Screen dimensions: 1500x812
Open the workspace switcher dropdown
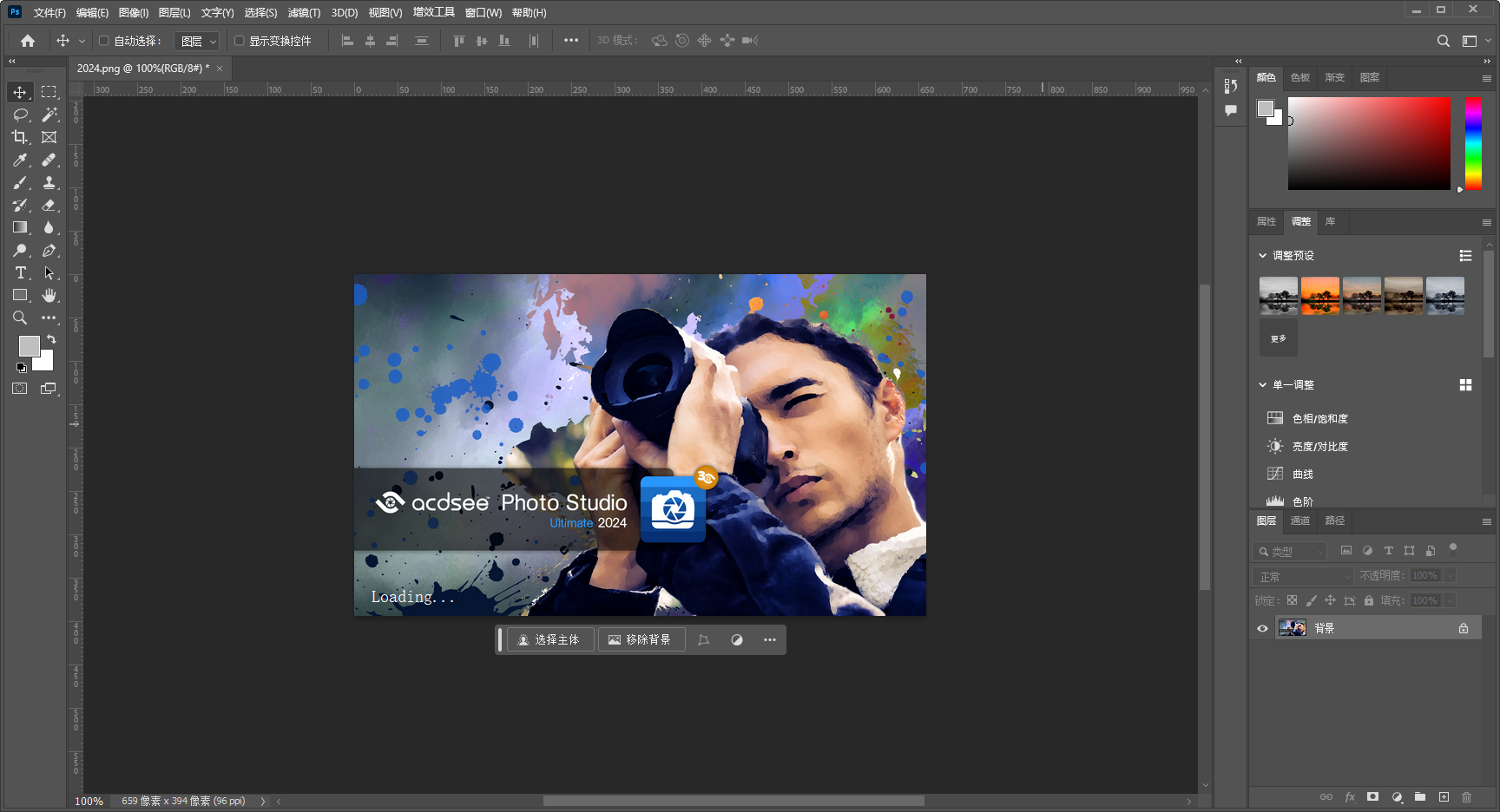coord(1475,41)
